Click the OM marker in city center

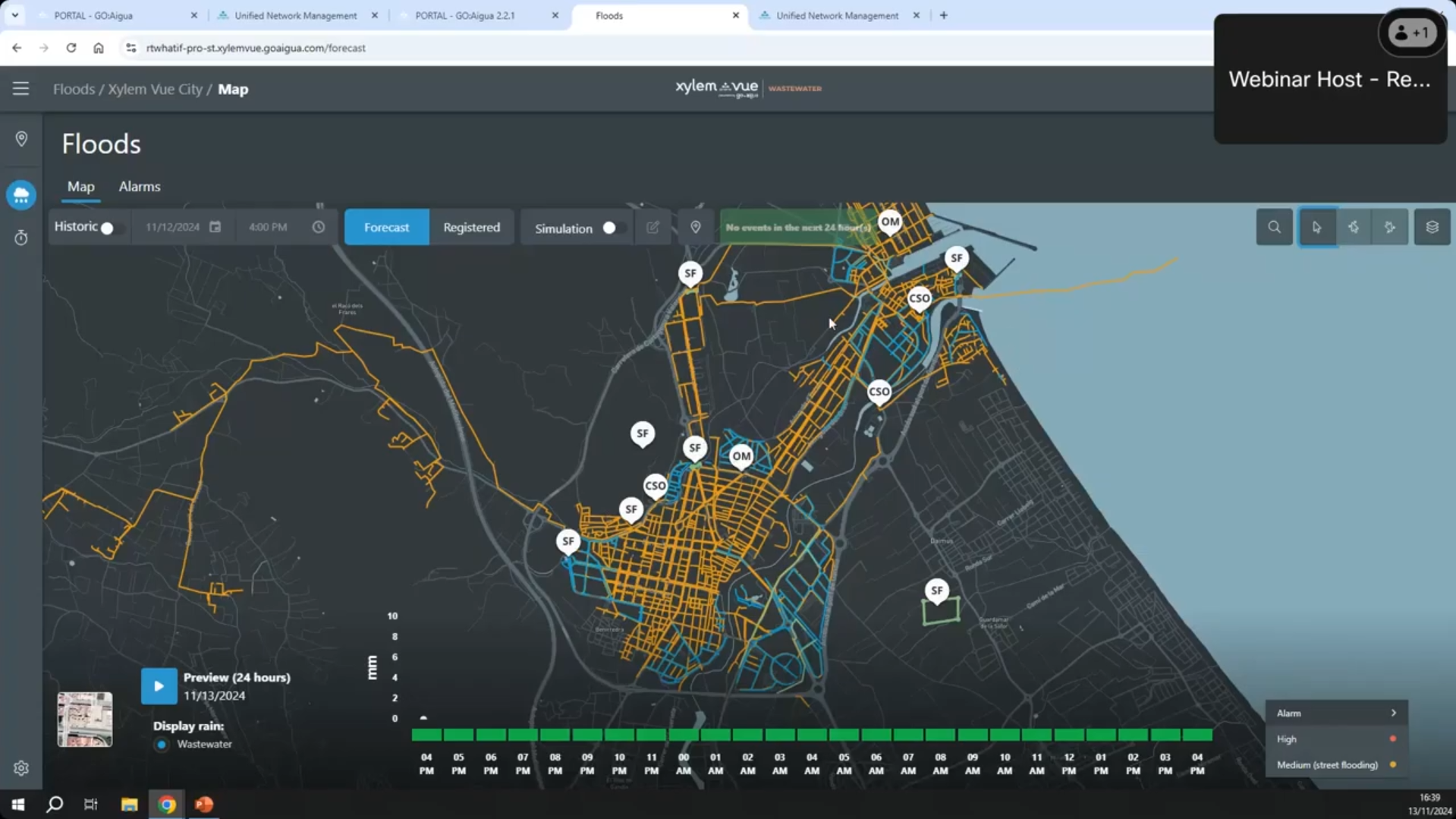click(x=741, y=457)
